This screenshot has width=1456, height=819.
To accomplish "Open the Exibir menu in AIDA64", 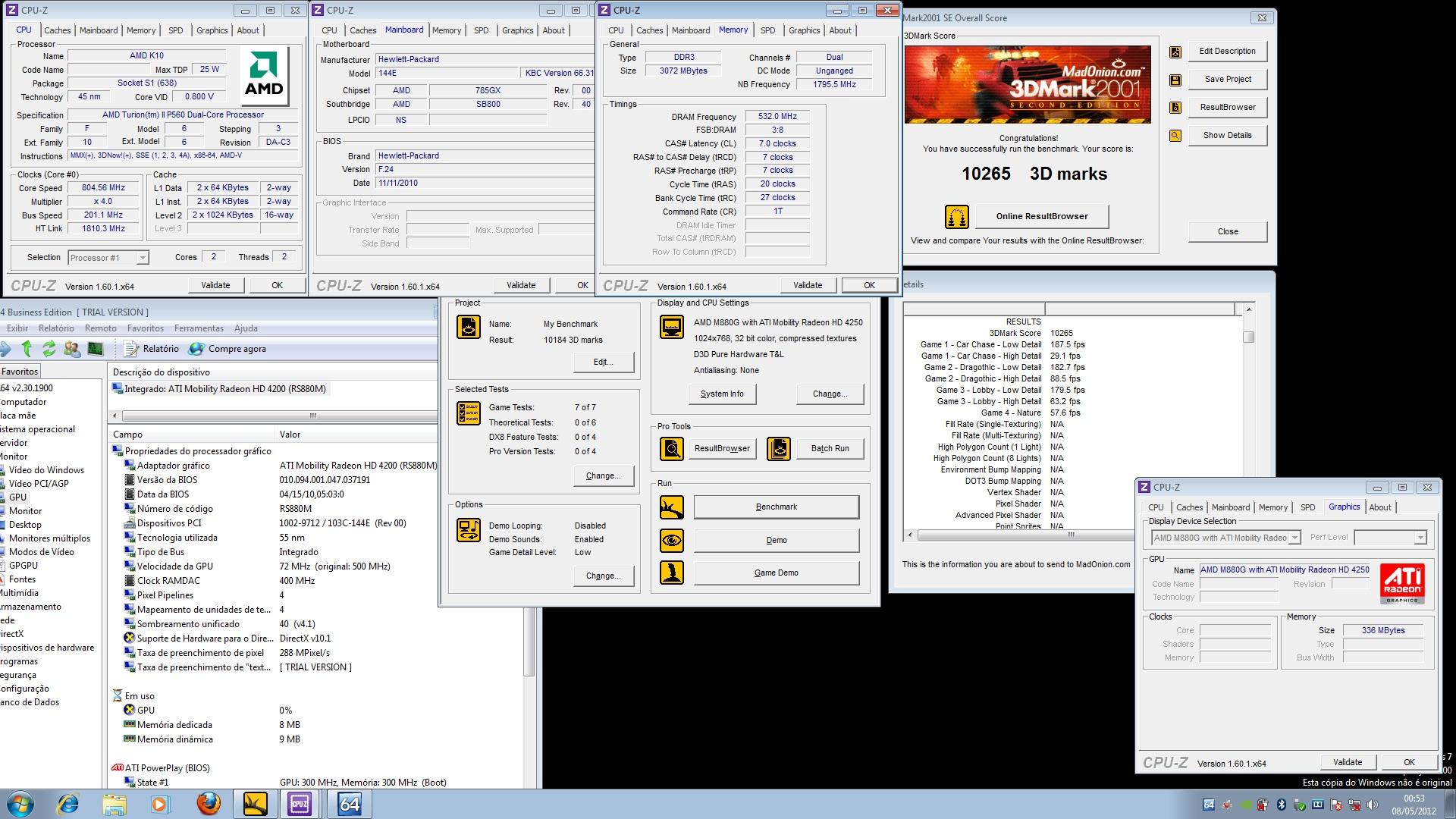I will (x=17, y=328).
